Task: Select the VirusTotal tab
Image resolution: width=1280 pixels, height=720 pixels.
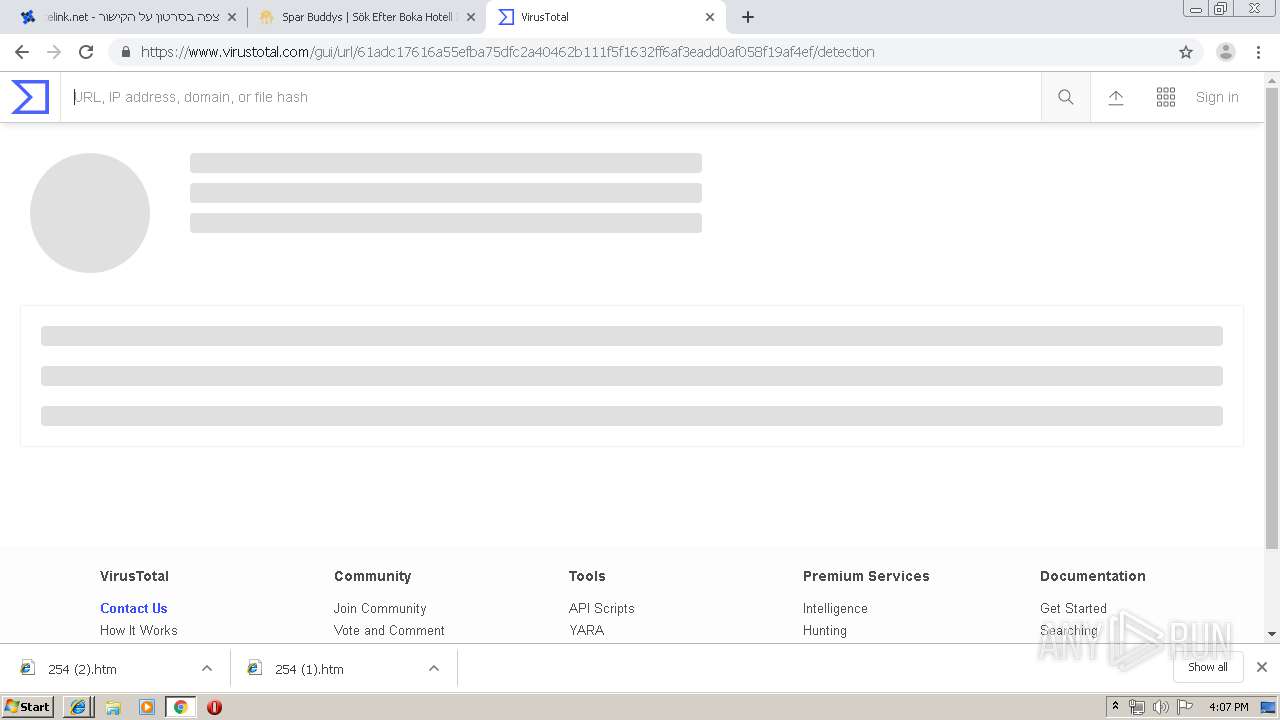Action: coord(605,17)
